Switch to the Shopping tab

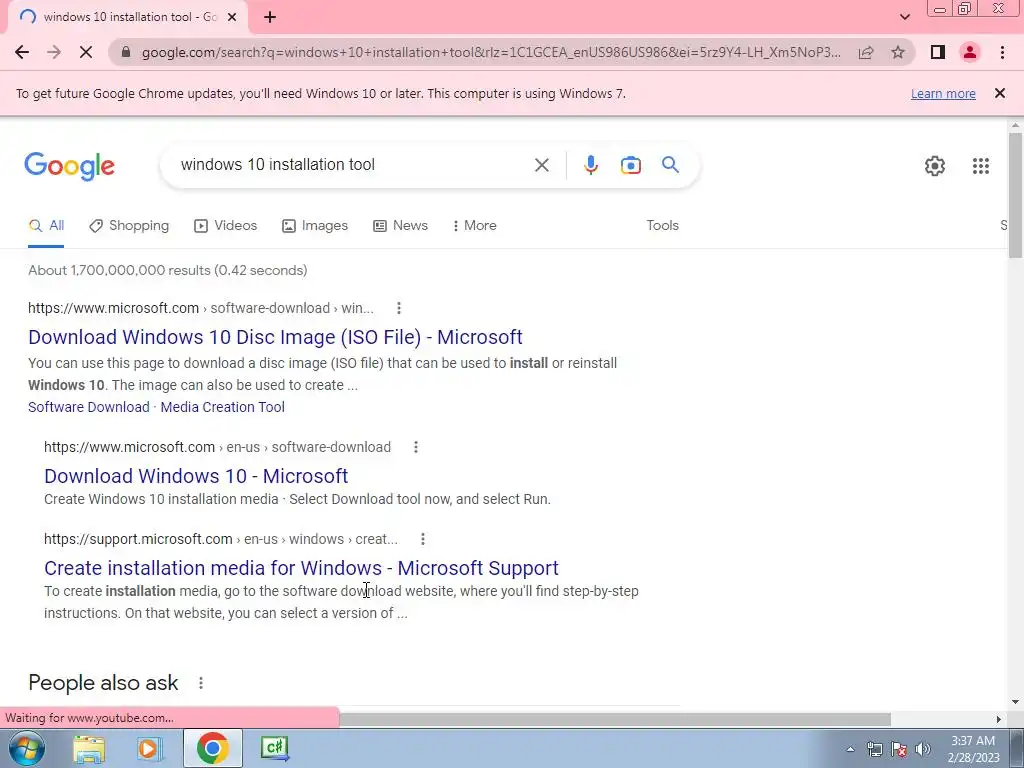[x=129, y=225]
